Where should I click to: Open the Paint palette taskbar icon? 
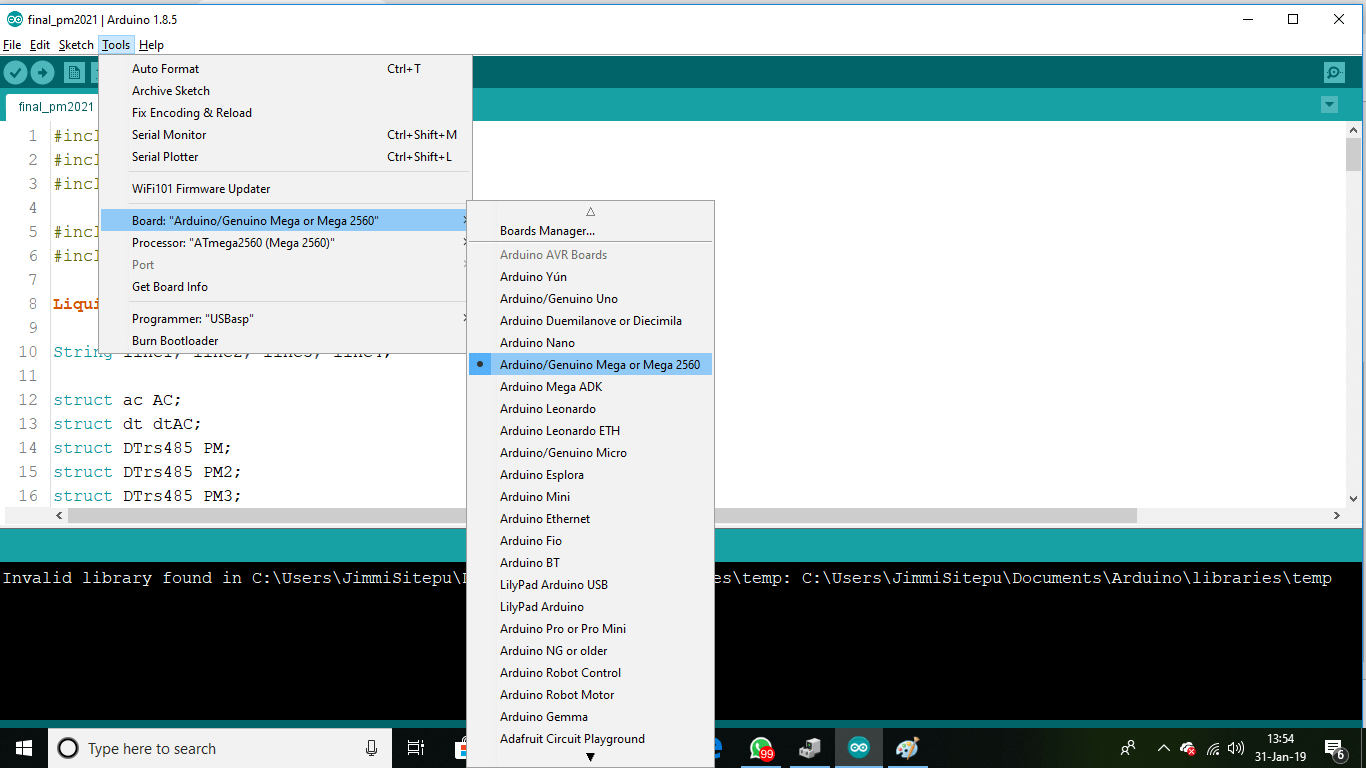click(x=907, y=748)
